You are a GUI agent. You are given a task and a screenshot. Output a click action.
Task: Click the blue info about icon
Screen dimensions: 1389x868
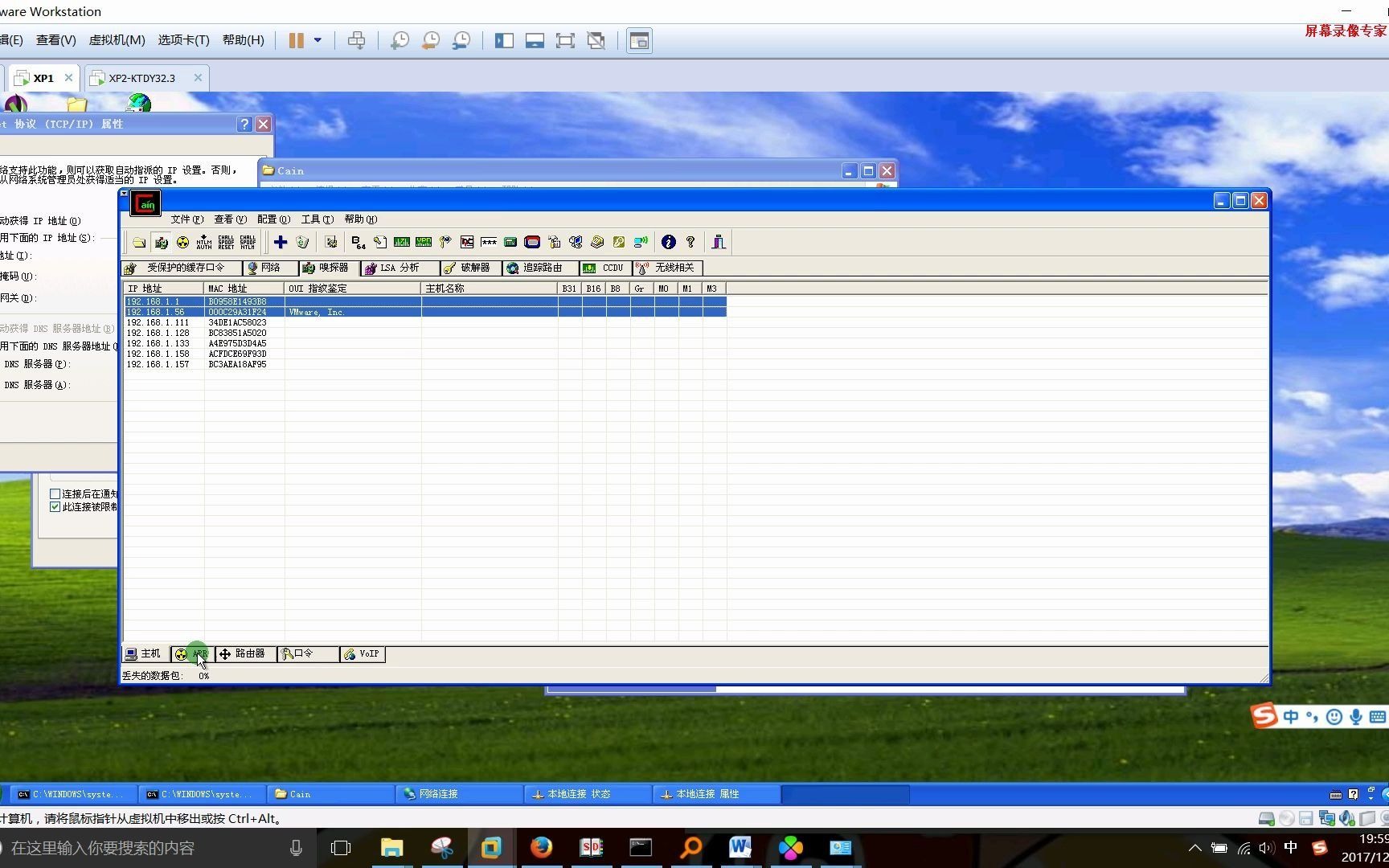tap(669, 242)
